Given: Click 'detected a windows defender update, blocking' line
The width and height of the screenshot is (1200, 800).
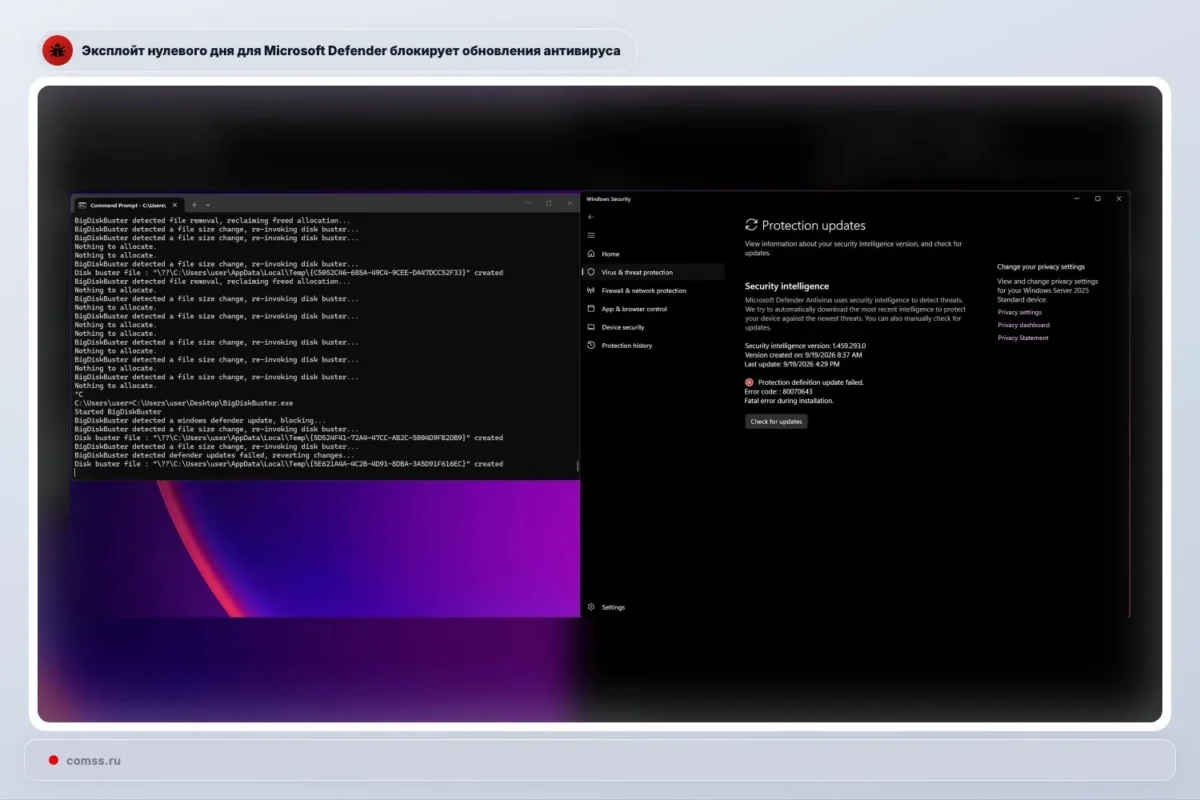Looking at the screenshot, I should [x=200, y=421].
